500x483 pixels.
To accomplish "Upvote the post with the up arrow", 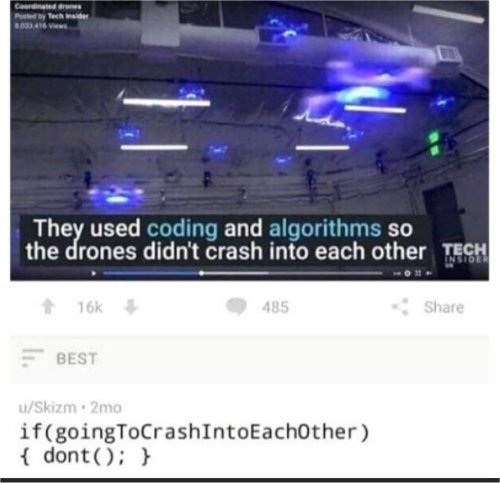I will click(x=48, y=307).
